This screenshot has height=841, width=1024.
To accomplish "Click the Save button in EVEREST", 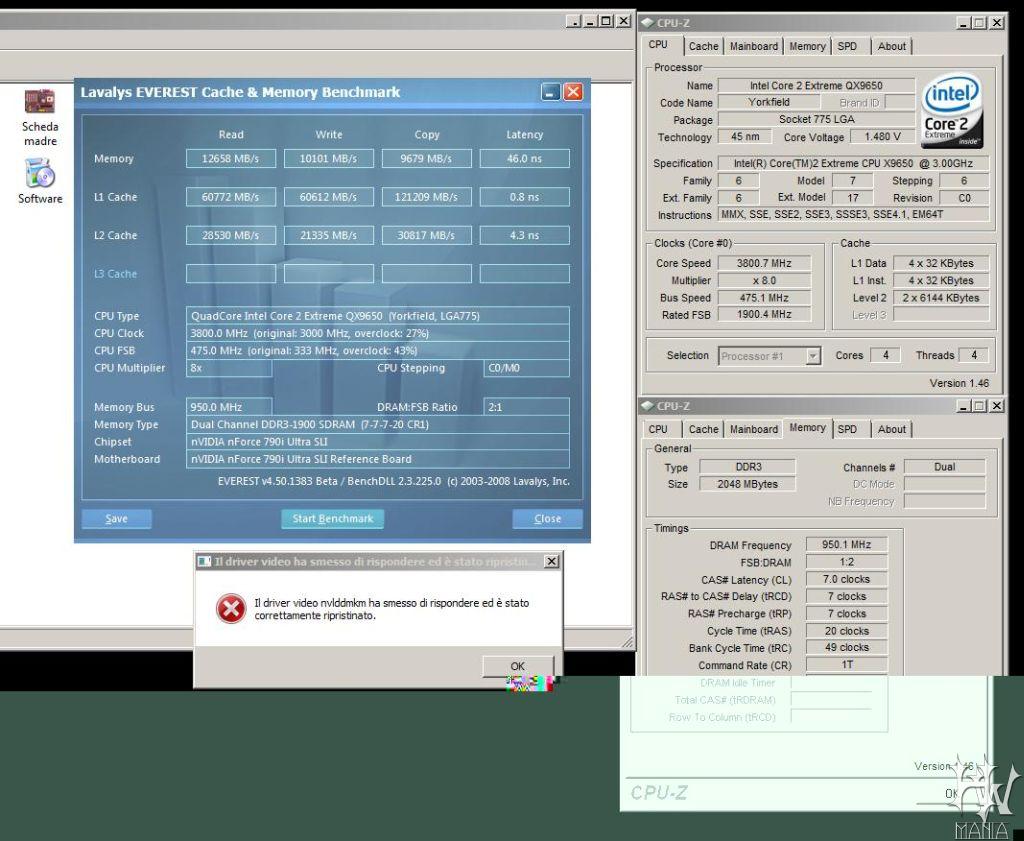I will tap(116, 518).
